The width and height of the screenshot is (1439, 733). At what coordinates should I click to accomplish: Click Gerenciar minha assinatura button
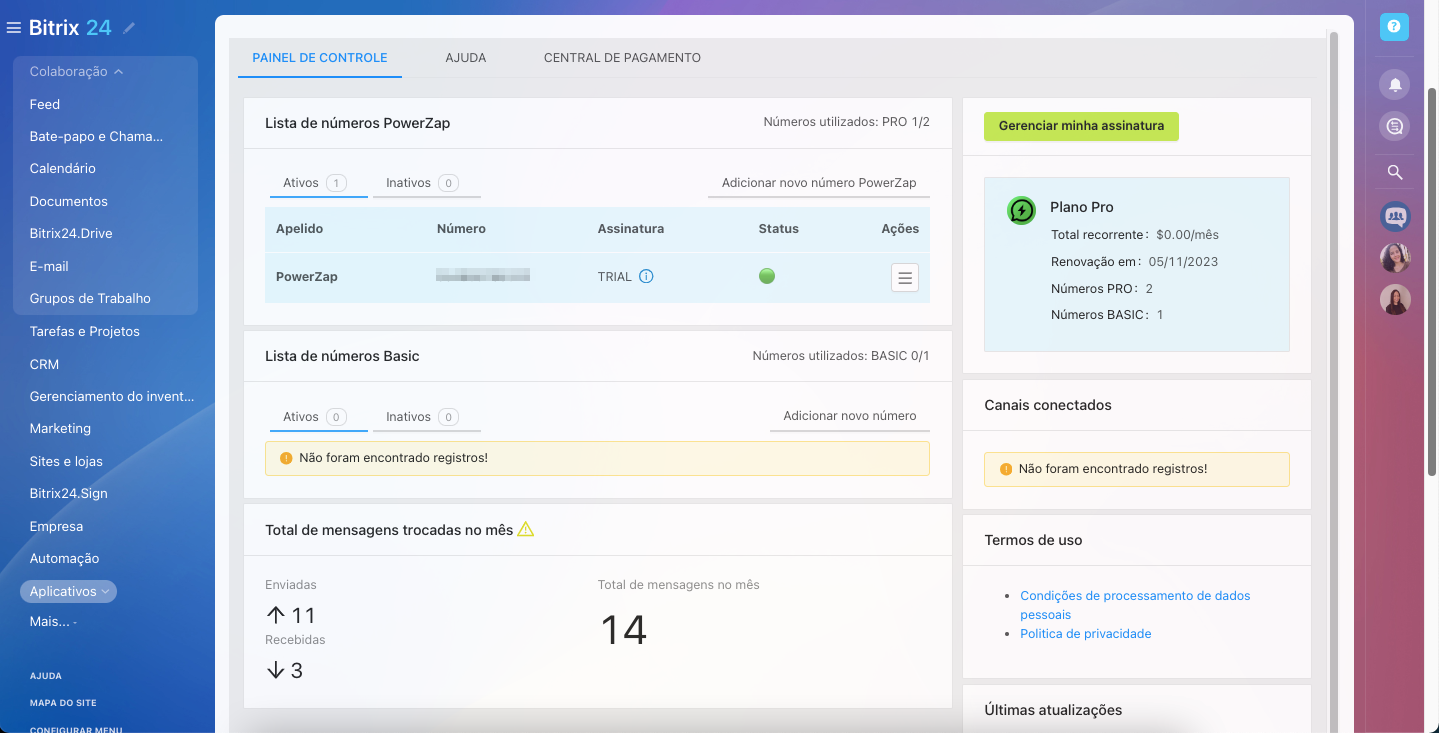(x=1081, y=126)
